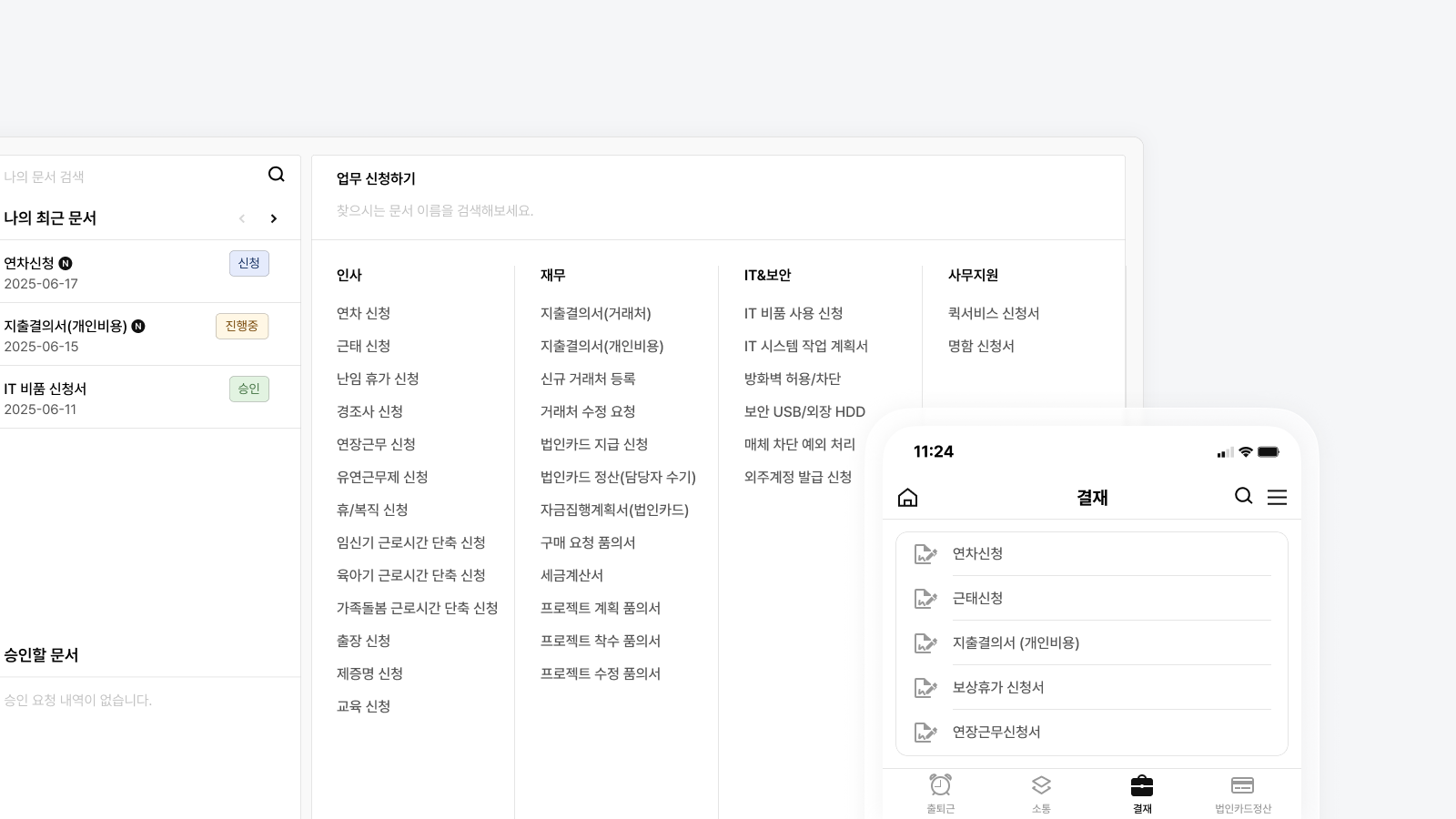Tap the document icon beside 지출결의서 (개인비용)
Screen dimensions: 1456x819
tap(925, 642)
